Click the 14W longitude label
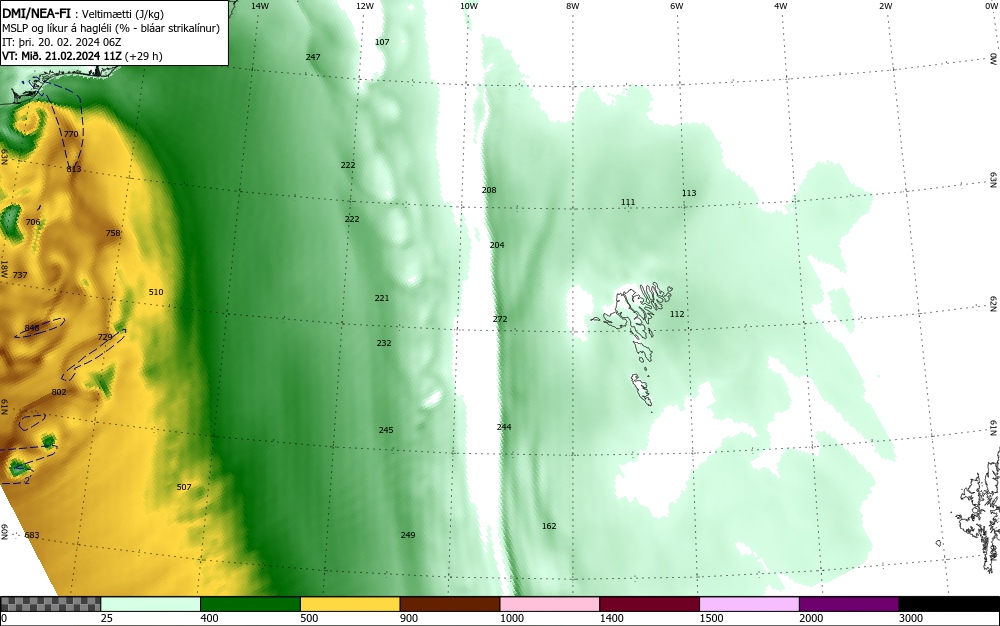 (x=260, y=6)
